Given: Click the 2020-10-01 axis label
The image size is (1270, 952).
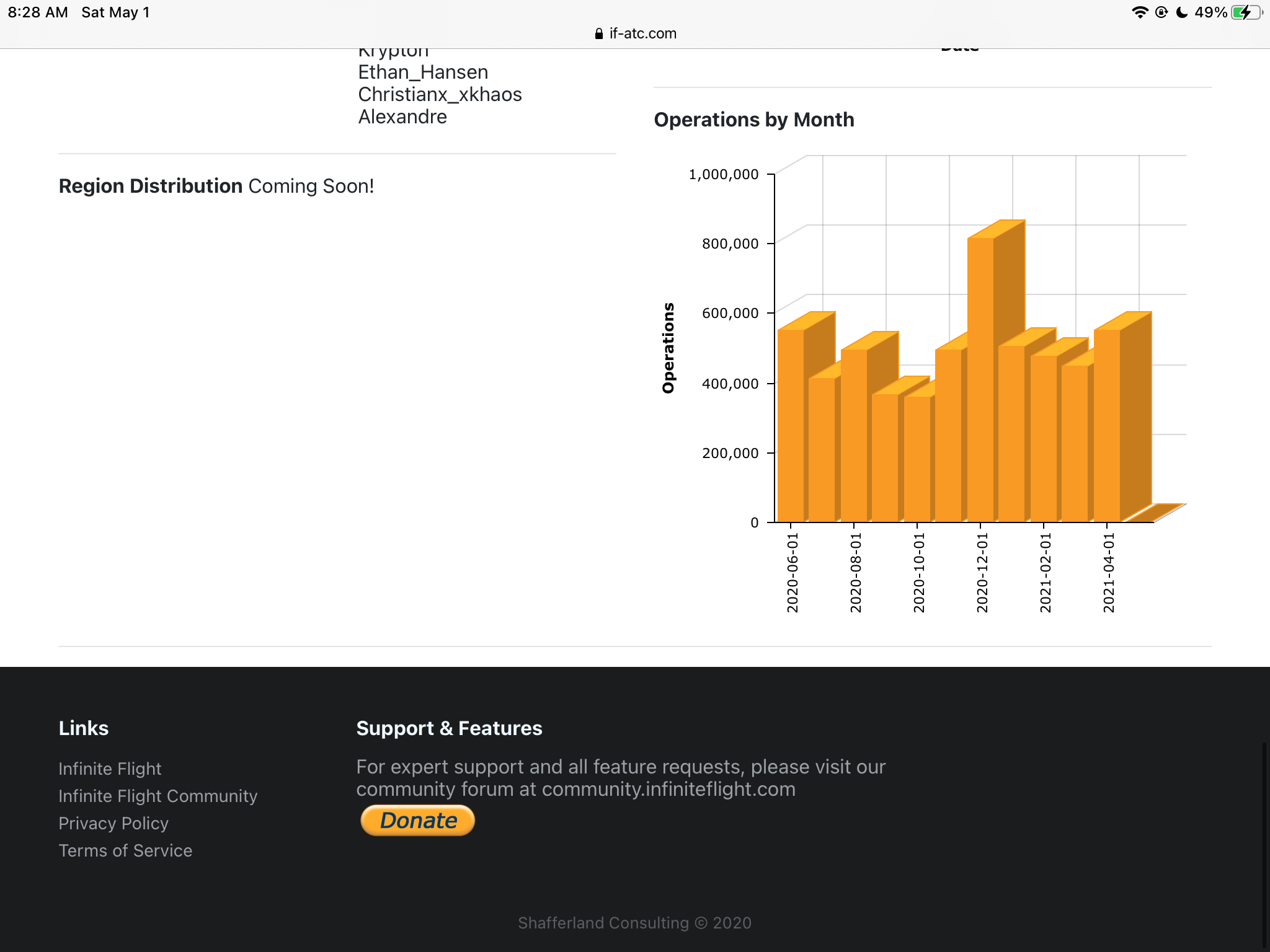Looking at the screenshot, I should tap(918, 573).
